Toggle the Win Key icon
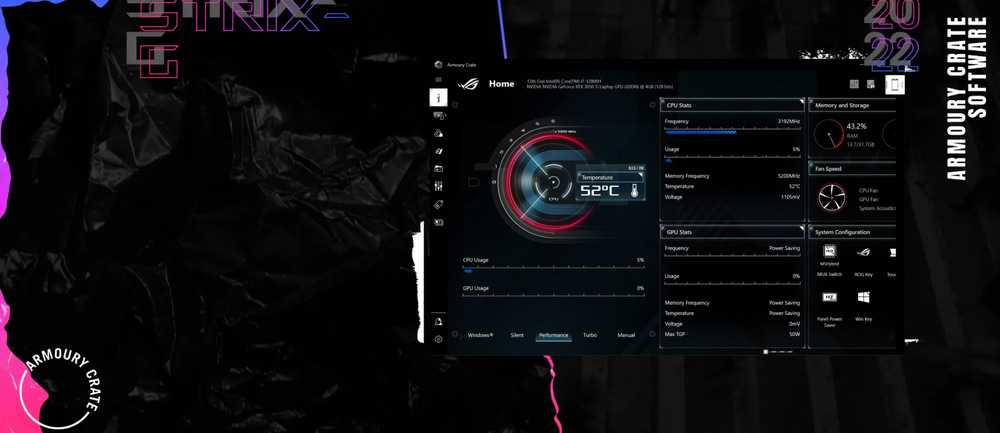 (864, 297)
